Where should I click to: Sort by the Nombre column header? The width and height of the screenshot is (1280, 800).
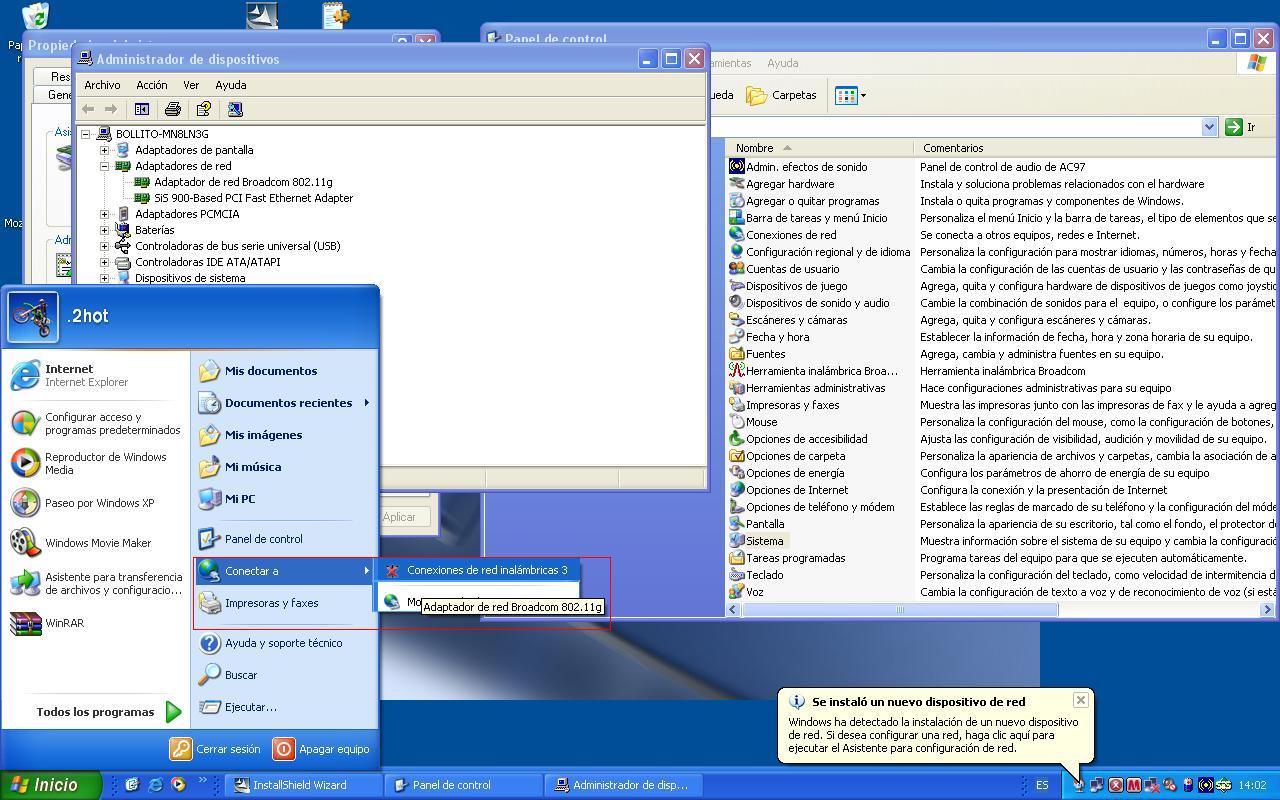[819, 148]
